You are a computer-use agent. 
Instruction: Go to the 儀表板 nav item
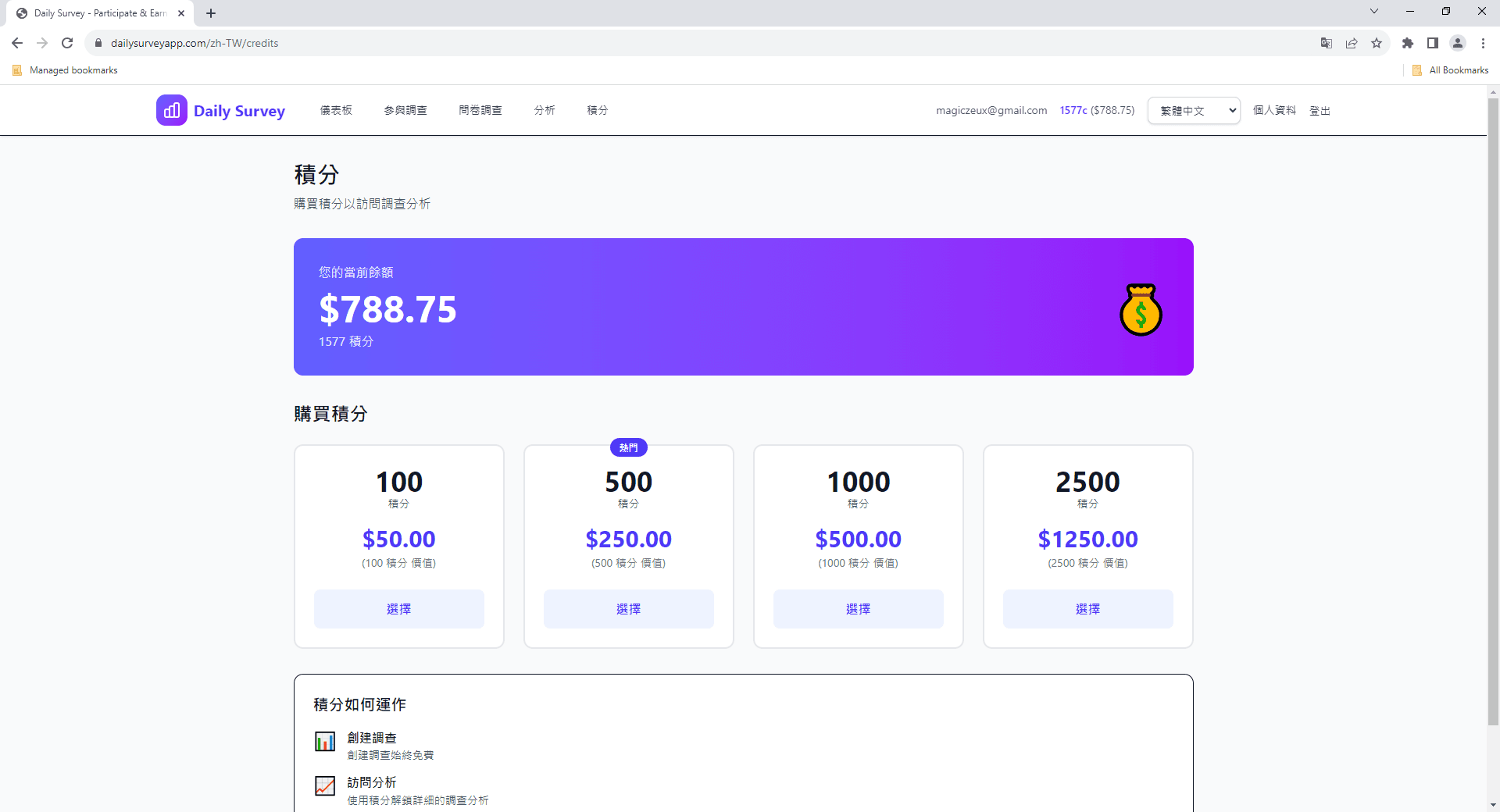tap(336, 110)
